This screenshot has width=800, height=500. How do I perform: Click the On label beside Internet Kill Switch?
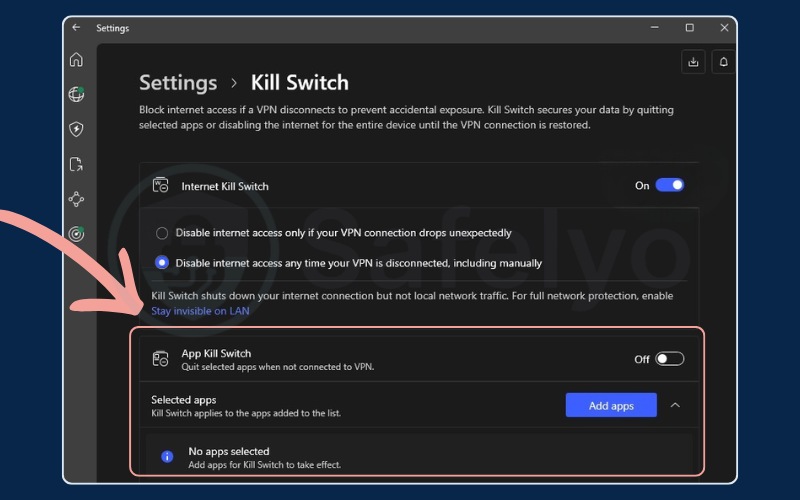click(642, 186)
